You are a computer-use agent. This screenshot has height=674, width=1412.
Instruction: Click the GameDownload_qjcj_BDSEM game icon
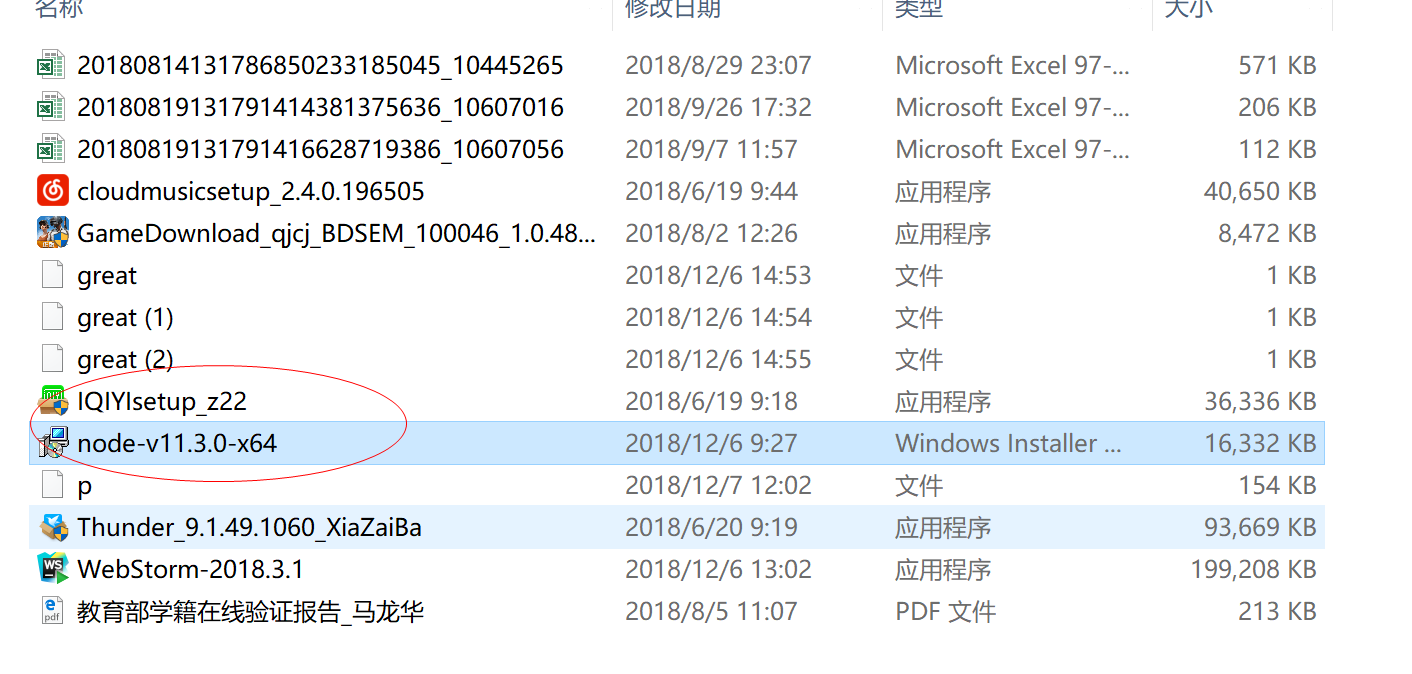(52, 232)
